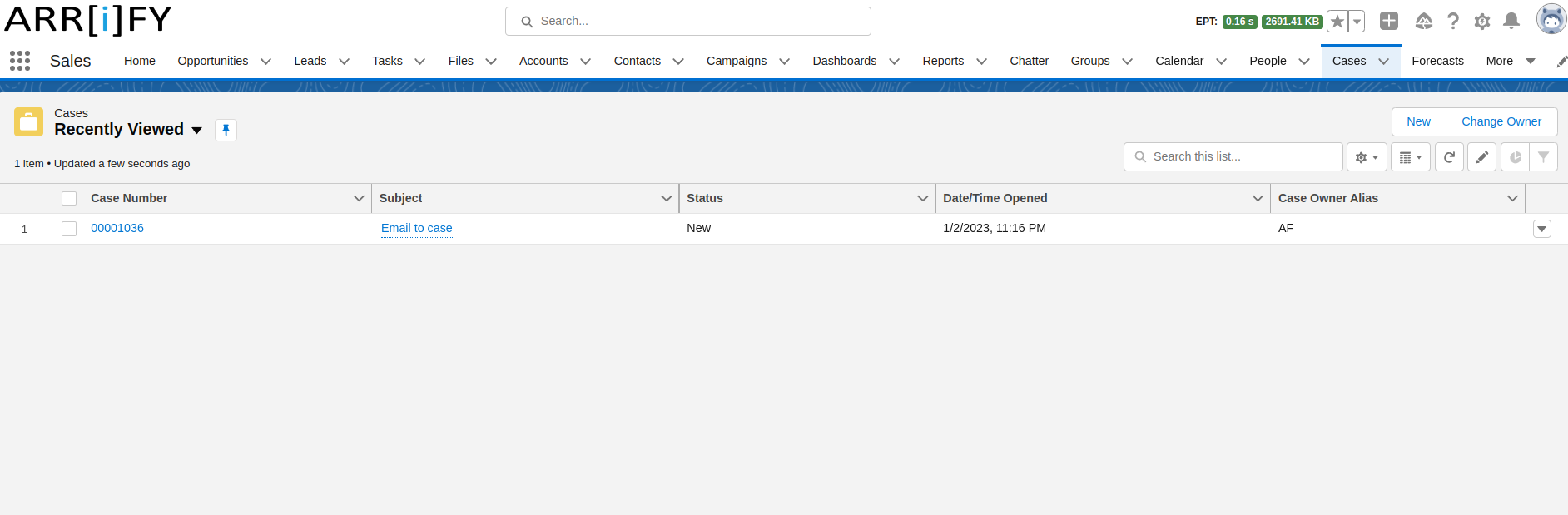This screenshot has width=1568, height=515.
Task: Open the Campaigns tab
Action: coord(737,61)
